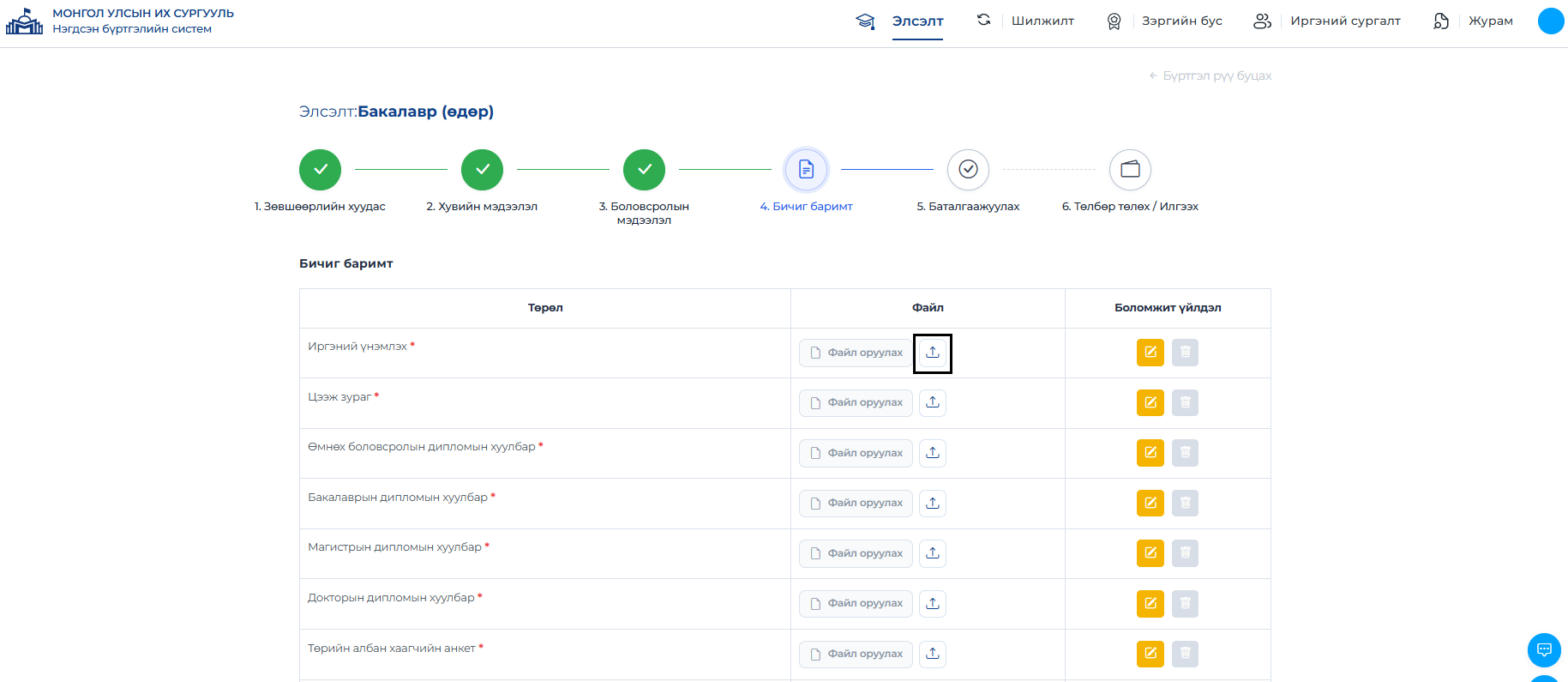
Task: Upload file for Өмнөх боловсролын дипломын хуулбар
Action: click(x=933, y=453)
